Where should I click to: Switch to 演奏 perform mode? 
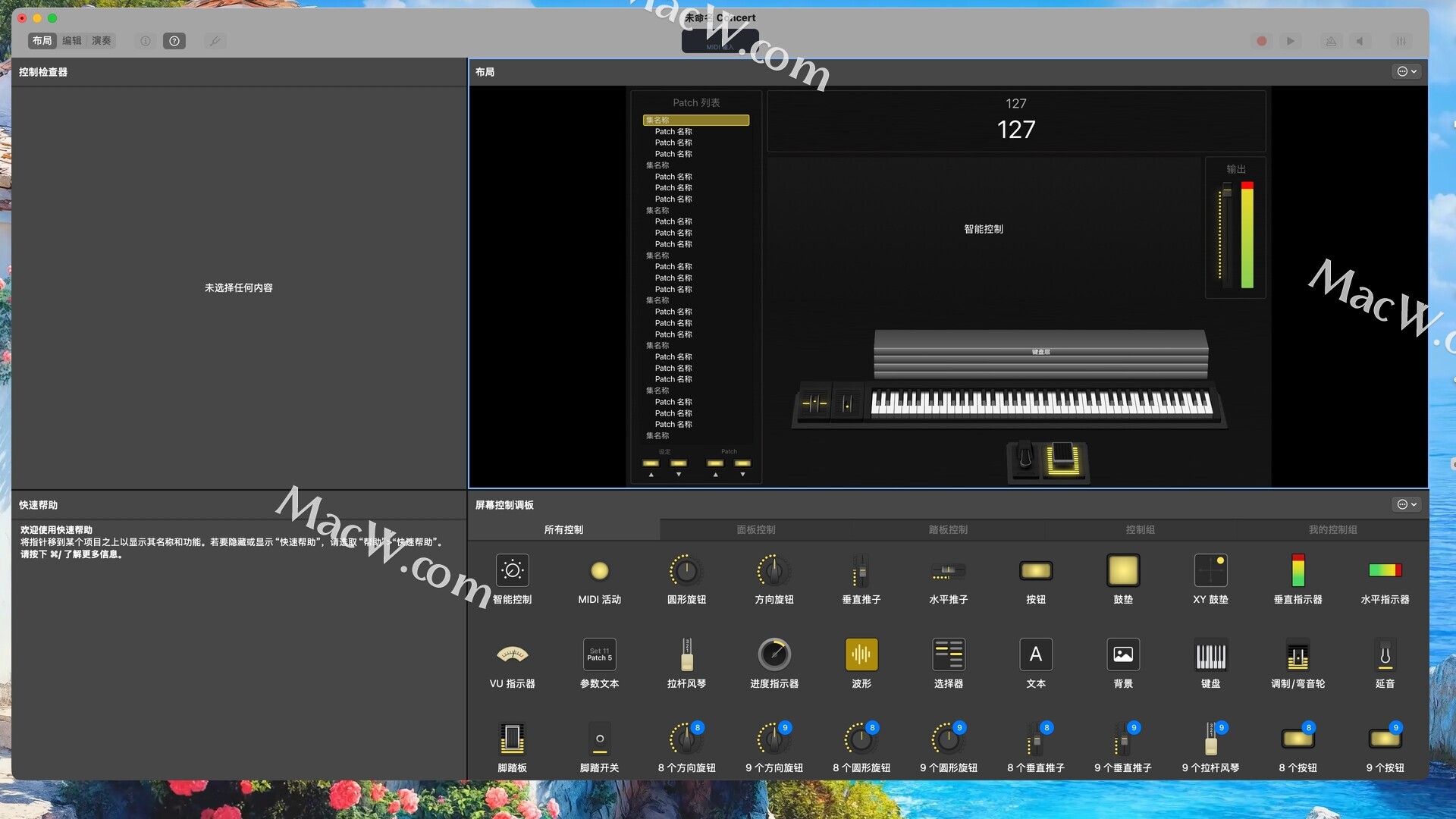[102, 41]
